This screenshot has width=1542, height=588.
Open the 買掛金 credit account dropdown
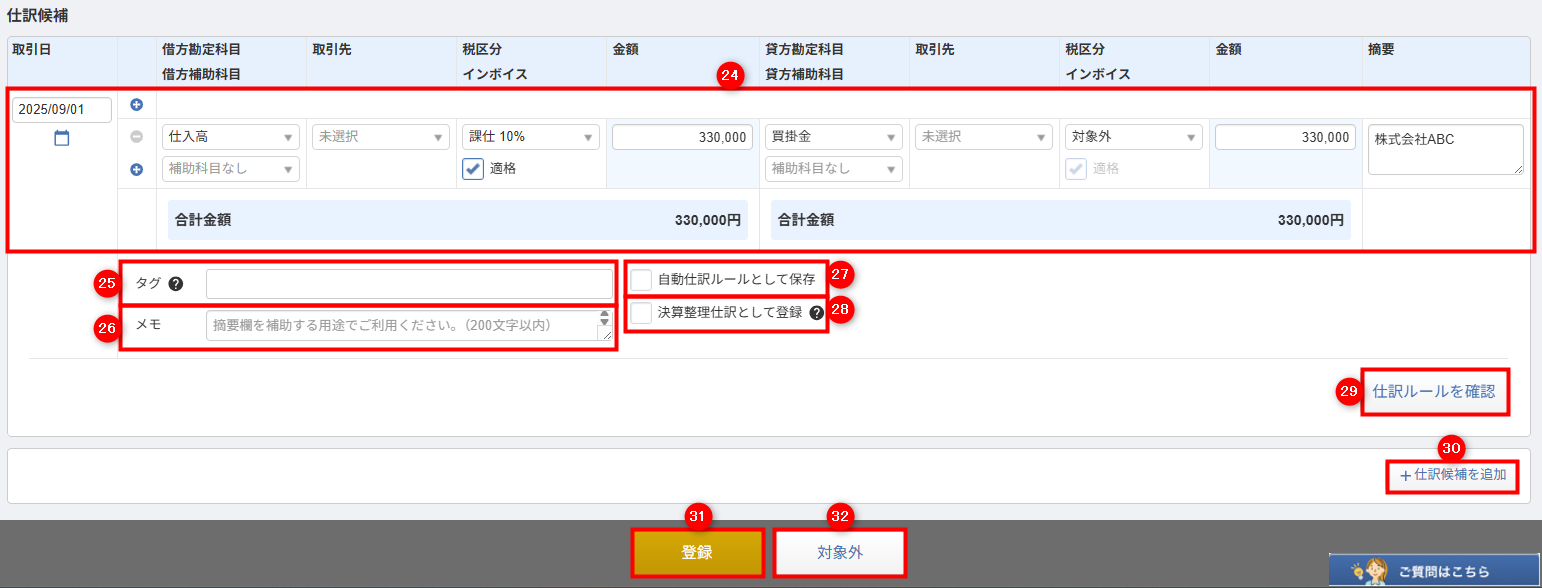click(x=833, y=137)
